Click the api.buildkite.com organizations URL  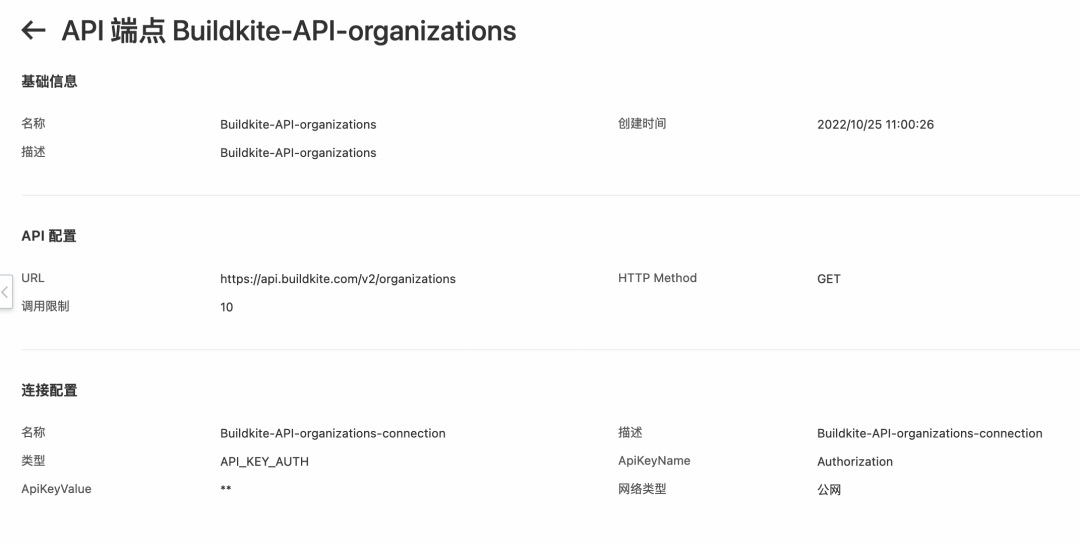[x=337, y=279]
